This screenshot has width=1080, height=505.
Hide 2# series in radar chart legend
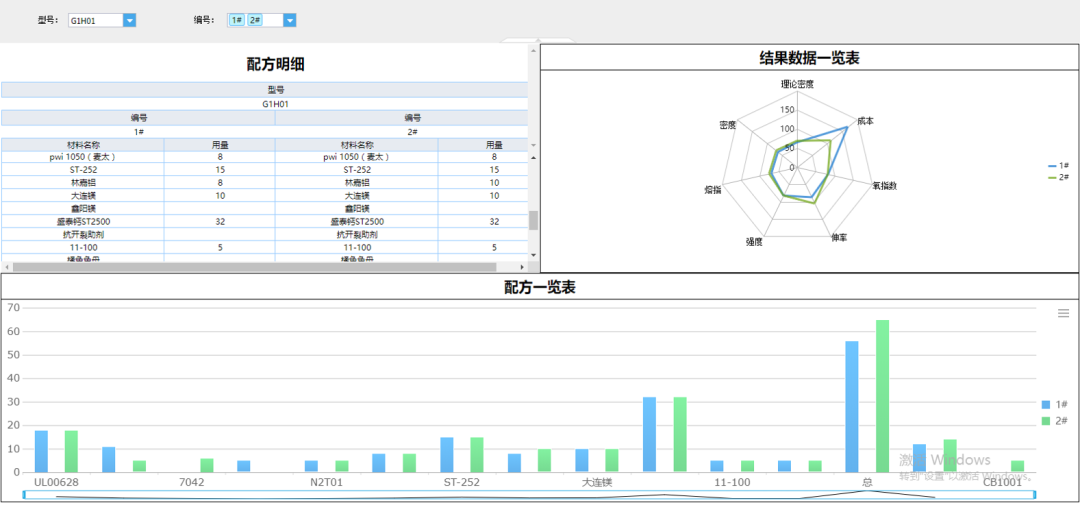[1058, 177]
